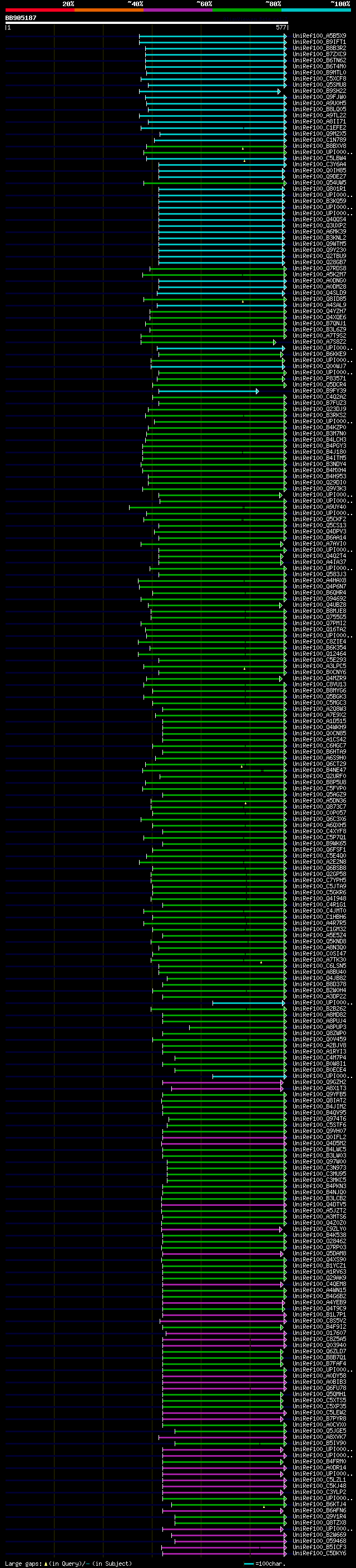
Task: Select hit label UniRef100_O17607
Action: 319,1333
